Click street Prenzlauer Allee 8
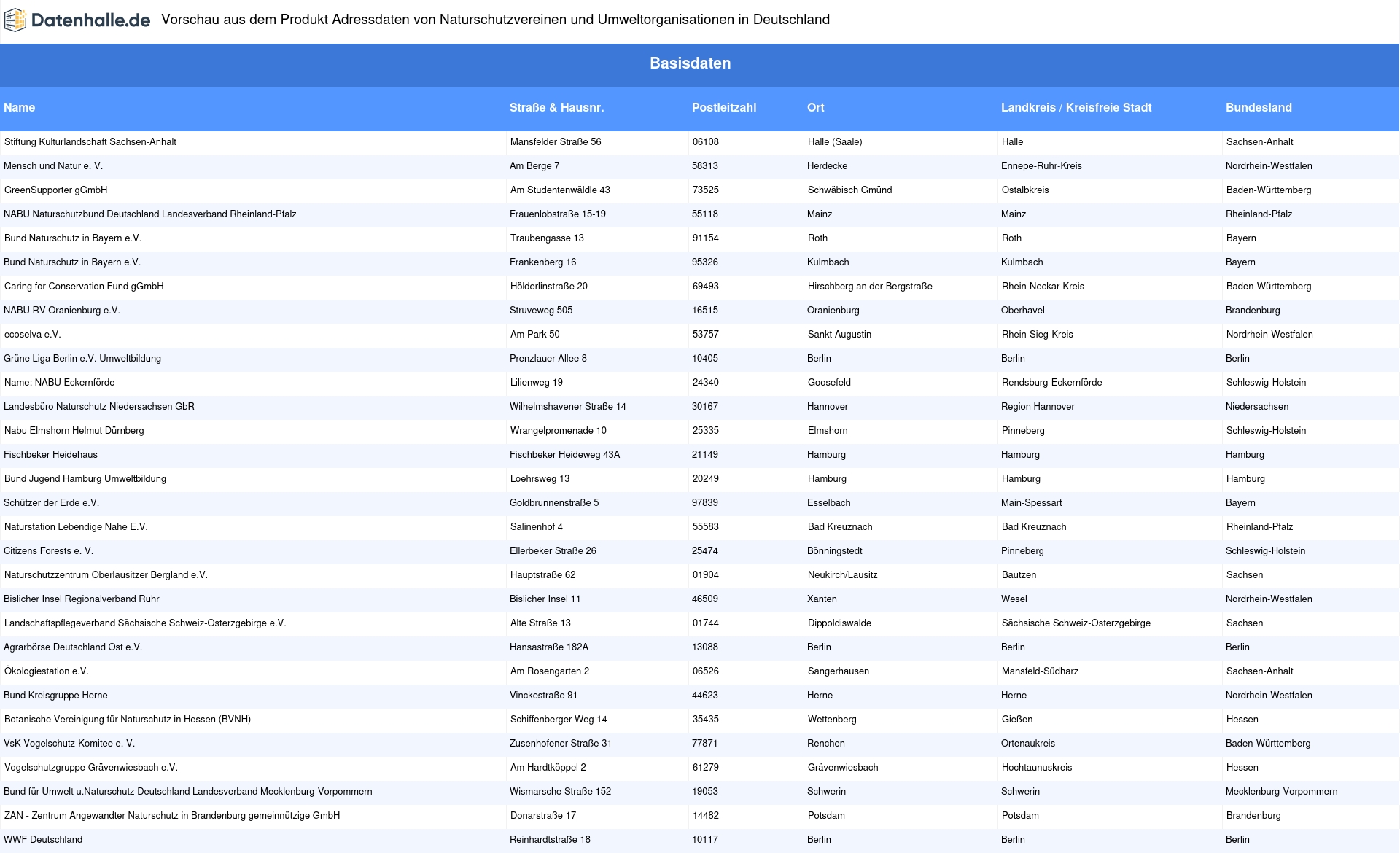This screenshot has height=853, width=1400. (x=548, y=359)
